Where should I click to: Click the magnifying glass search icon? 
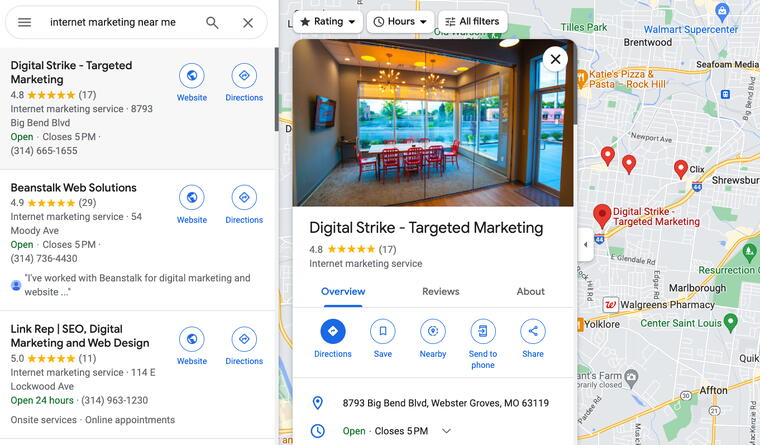pyautogui.click(x=212, y=22)
